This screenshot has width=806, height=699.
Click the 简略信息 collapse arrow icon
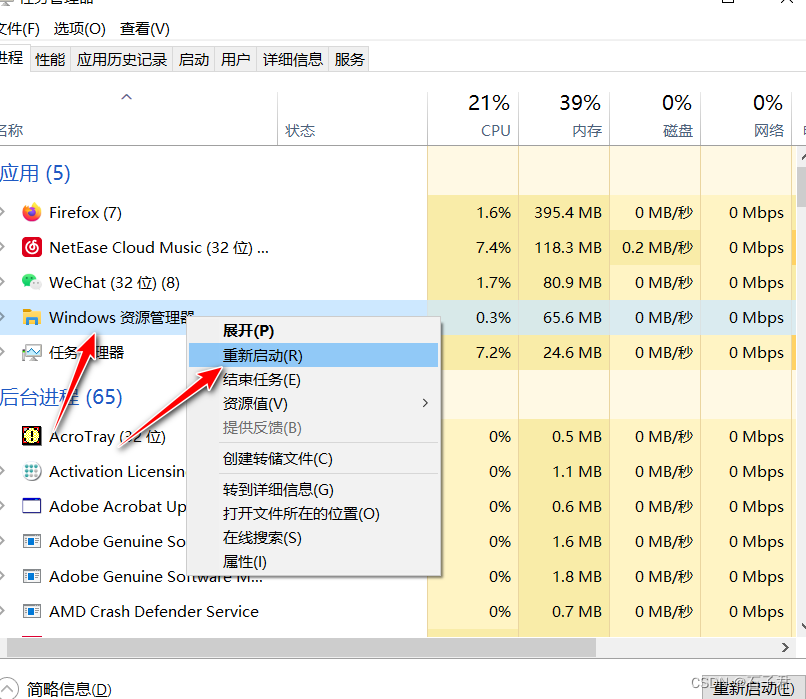tap(7, 689)
